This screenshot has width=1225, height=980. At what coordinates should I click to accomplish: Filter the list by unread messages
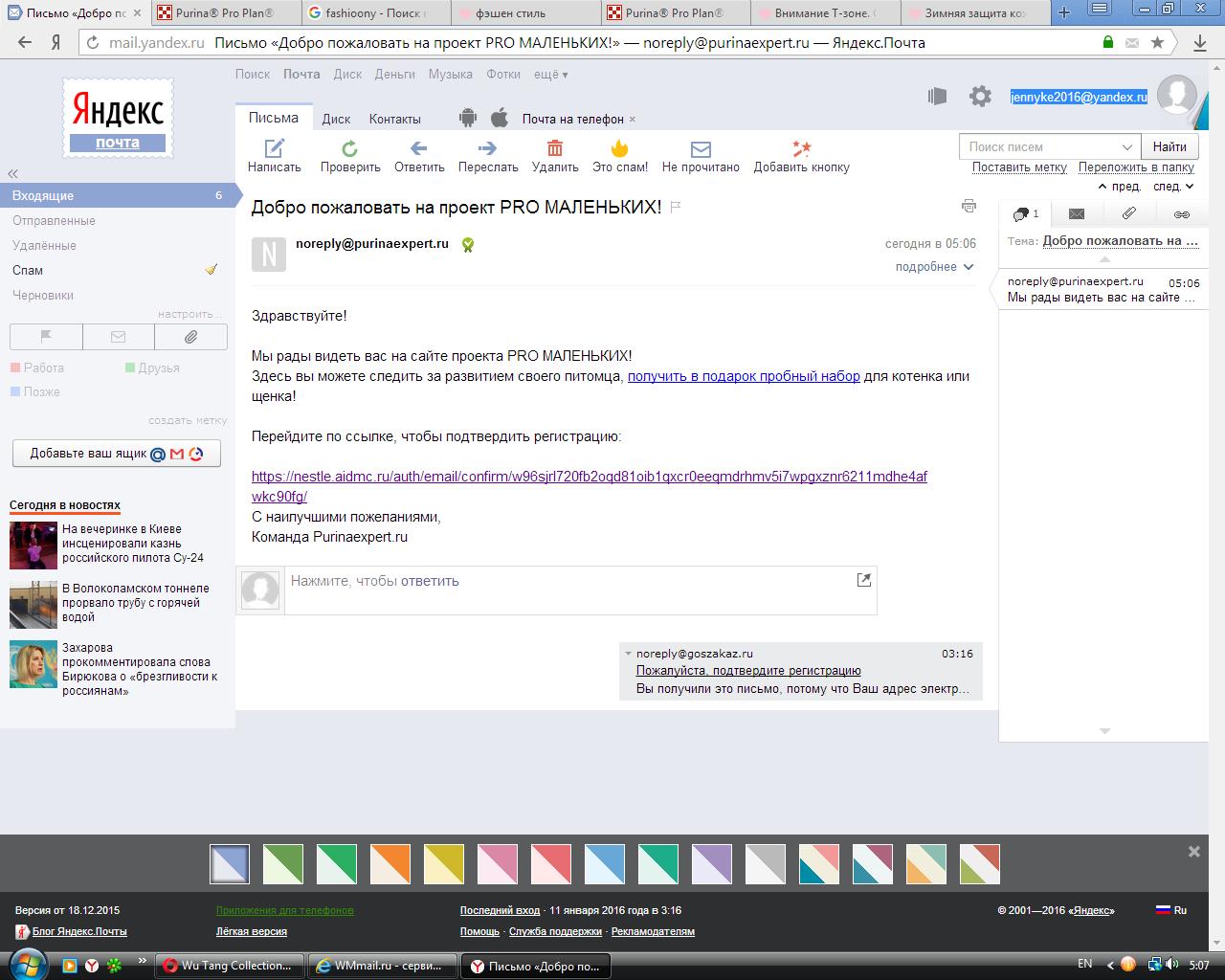point(119,337)
